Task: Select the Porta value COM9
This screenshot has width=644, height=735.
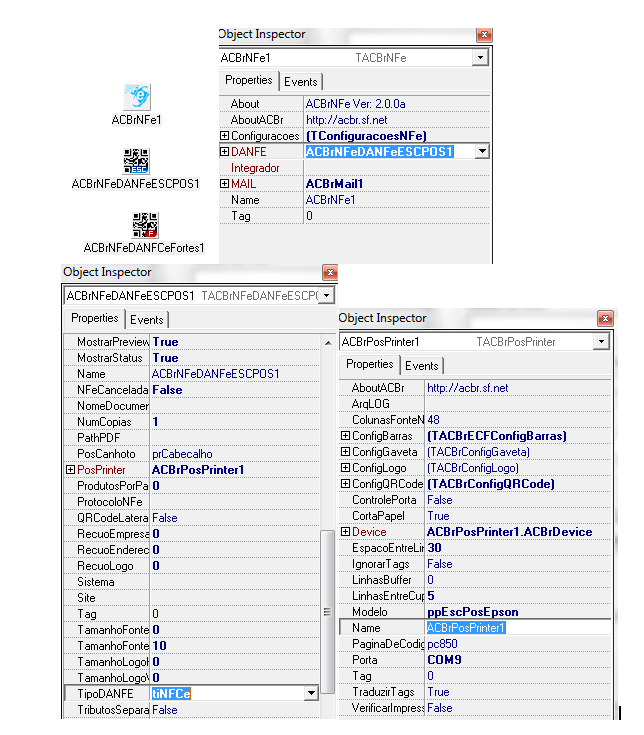Action: coord(444,660)
